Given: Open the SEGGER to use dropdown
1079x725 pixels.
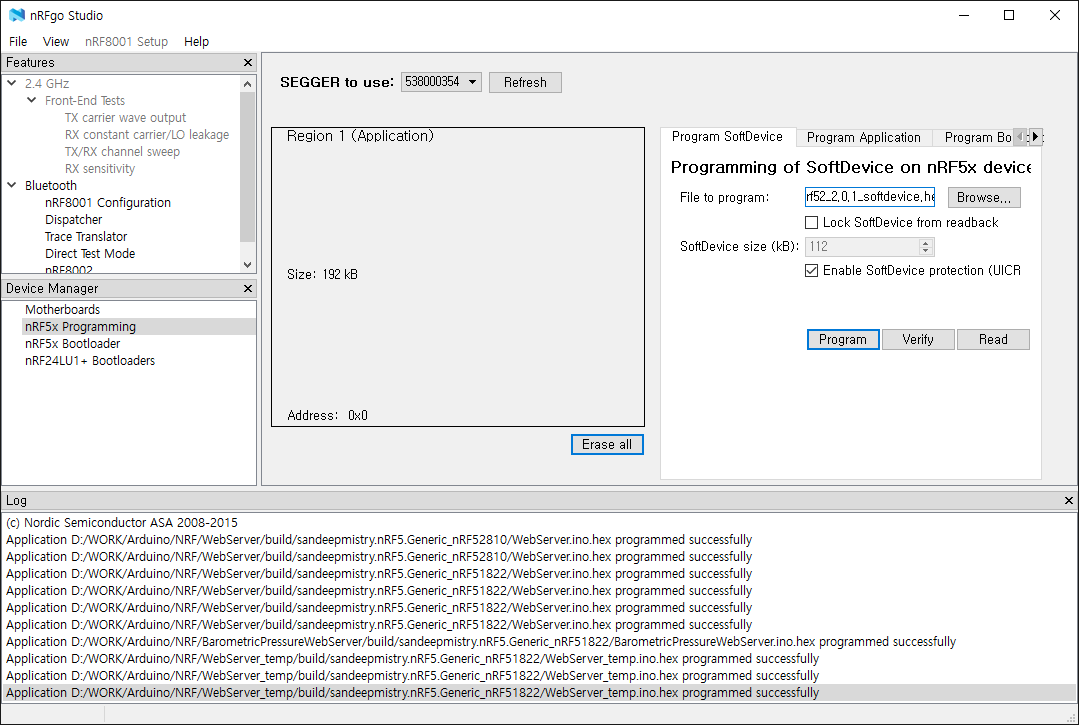Looking at the screenshot, I should click(441, 82).
